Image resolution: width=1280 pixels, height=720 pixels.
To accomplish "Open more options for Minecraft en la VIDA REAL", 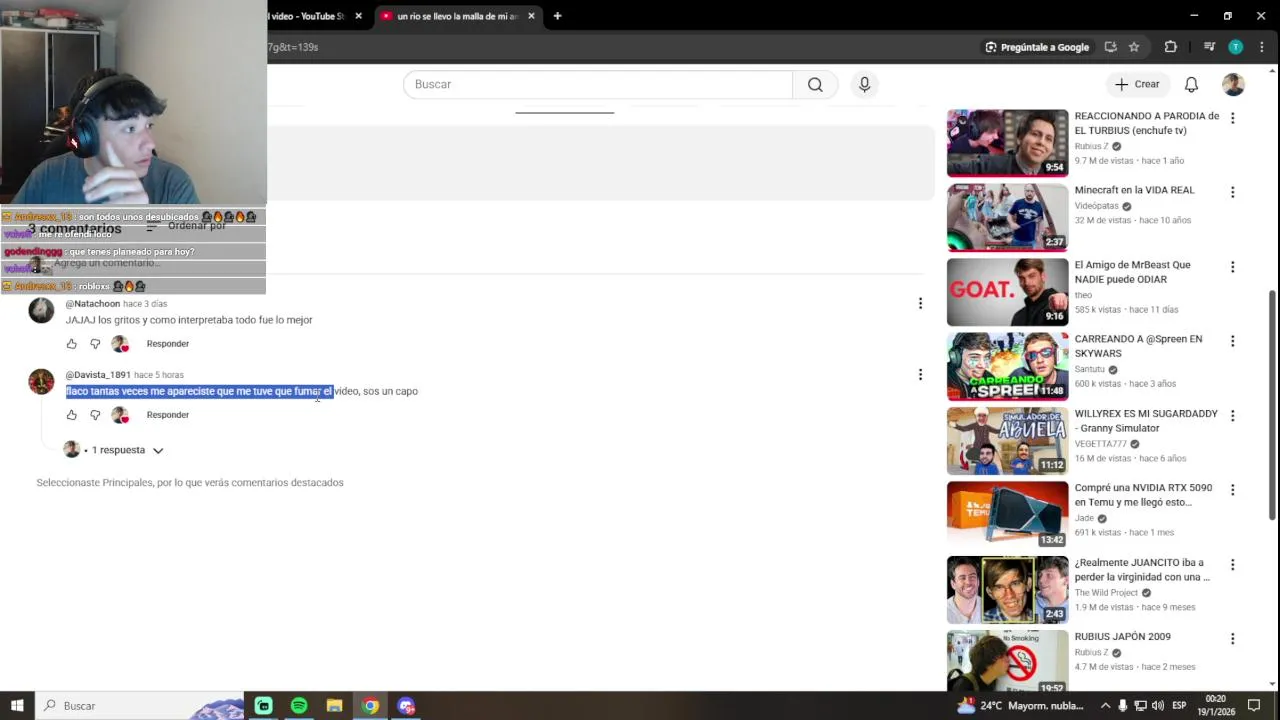I will point(1232,192).
